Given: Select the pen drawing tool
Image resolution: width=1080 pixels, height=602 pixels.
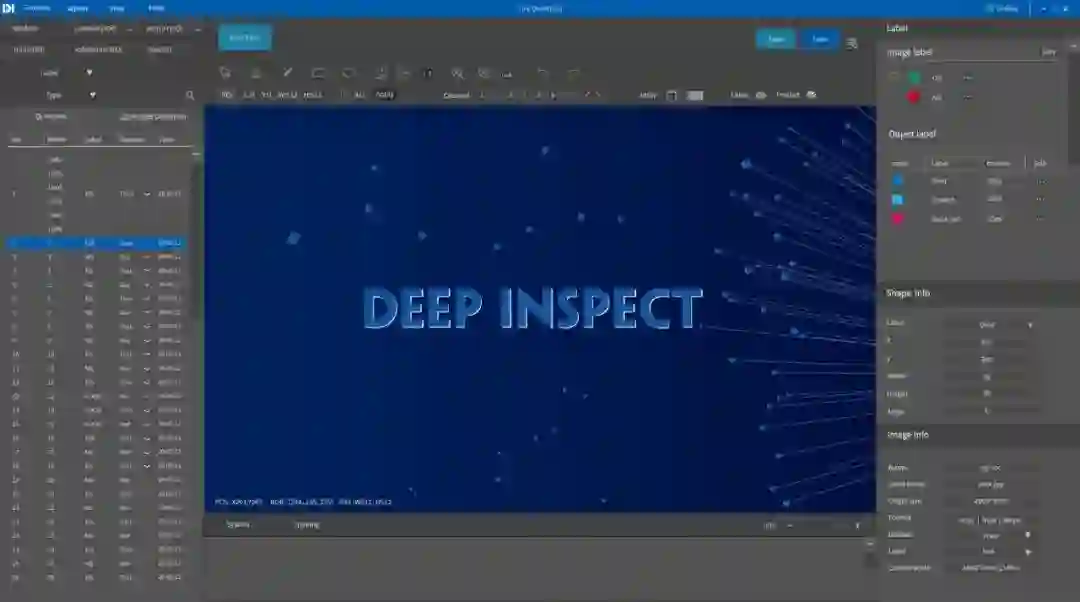Looking at the screenshot, I should tap(287, 72).
